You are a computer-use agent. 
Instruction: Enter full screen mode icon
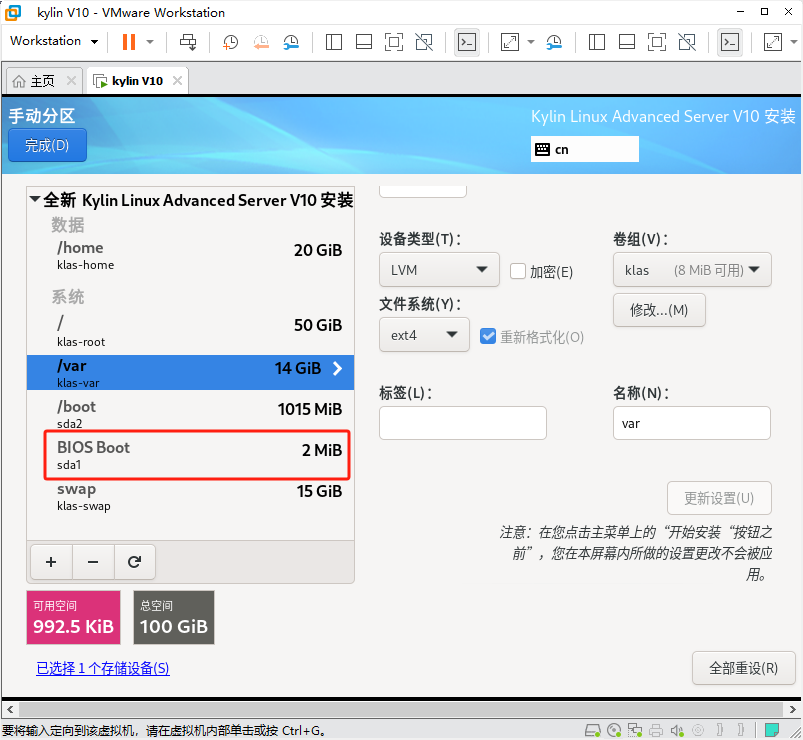pyautogui.click(x=510, y=42)
